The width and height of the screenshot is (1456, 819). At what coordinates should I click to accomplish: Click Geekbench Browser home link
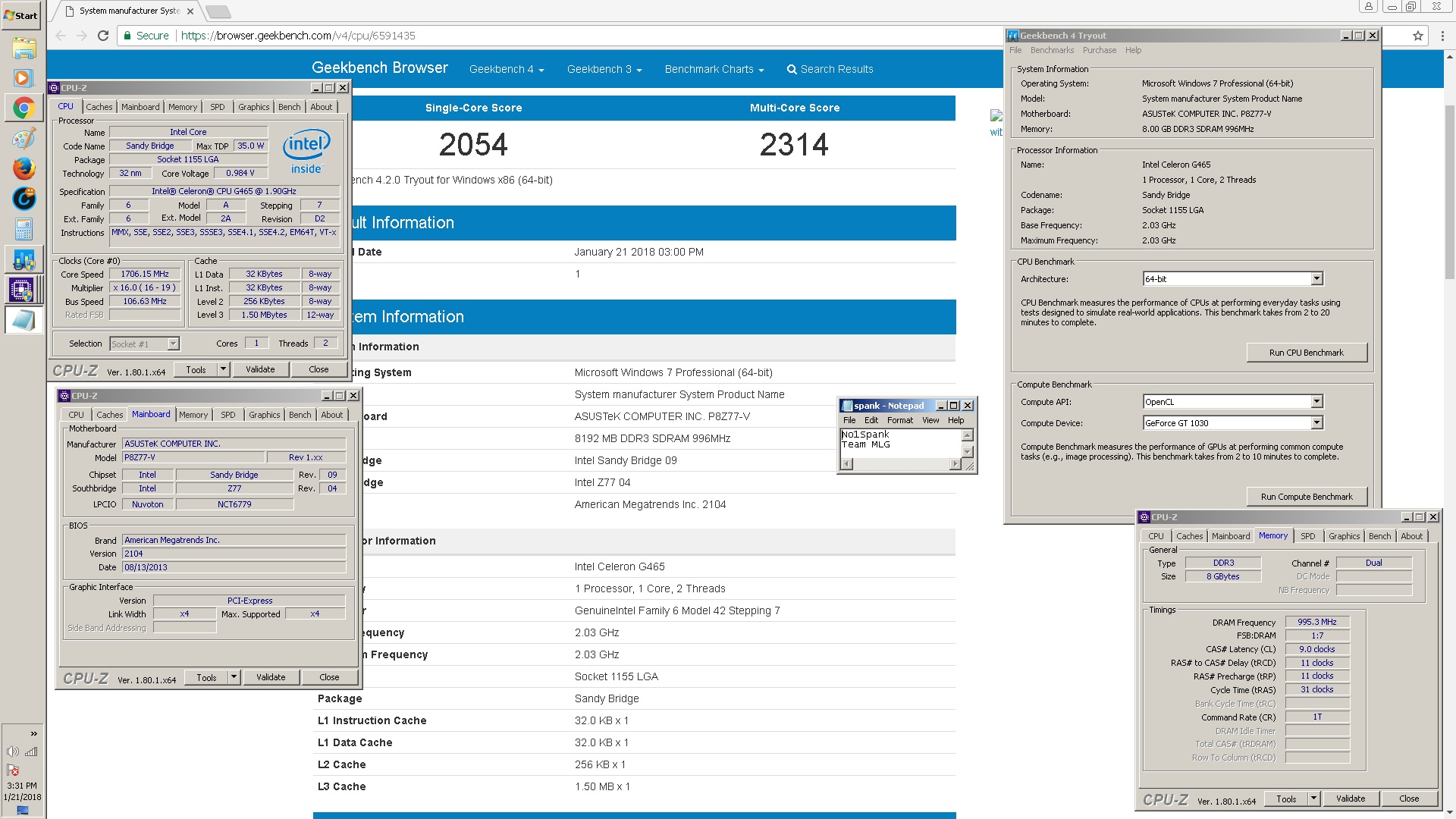(x=380, y=68)
